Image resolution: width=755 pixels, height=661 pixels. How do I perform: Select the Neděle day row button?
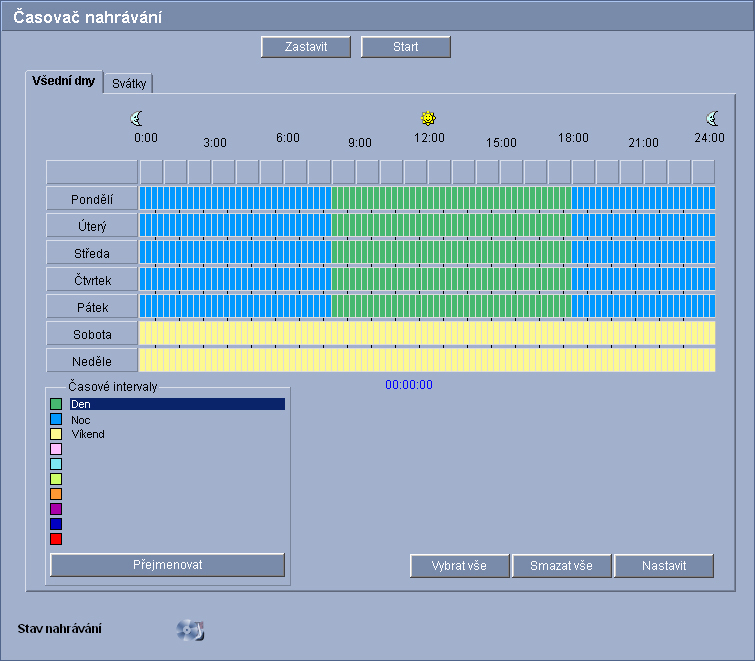pos(92,361)
